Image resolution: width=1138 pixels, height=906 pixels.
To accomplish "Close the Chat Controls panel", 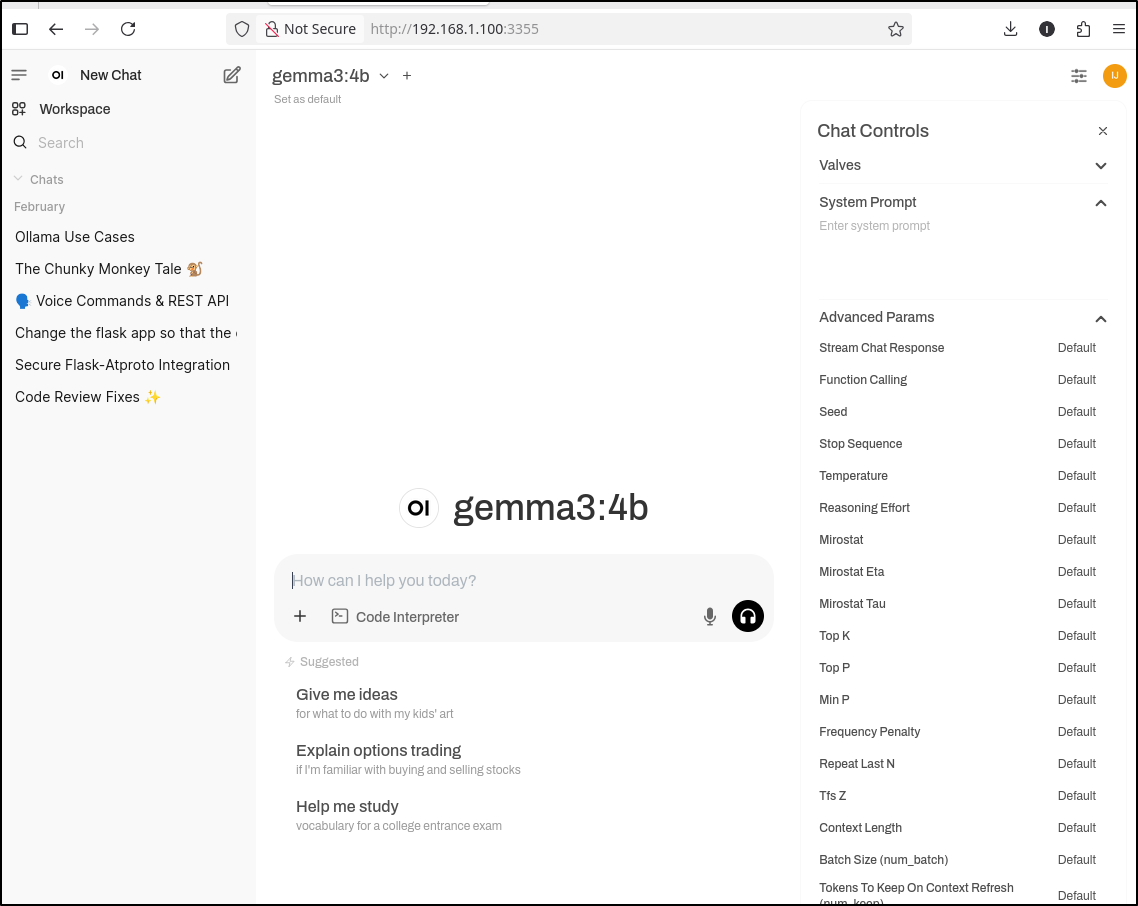I will coord(1103,131).
